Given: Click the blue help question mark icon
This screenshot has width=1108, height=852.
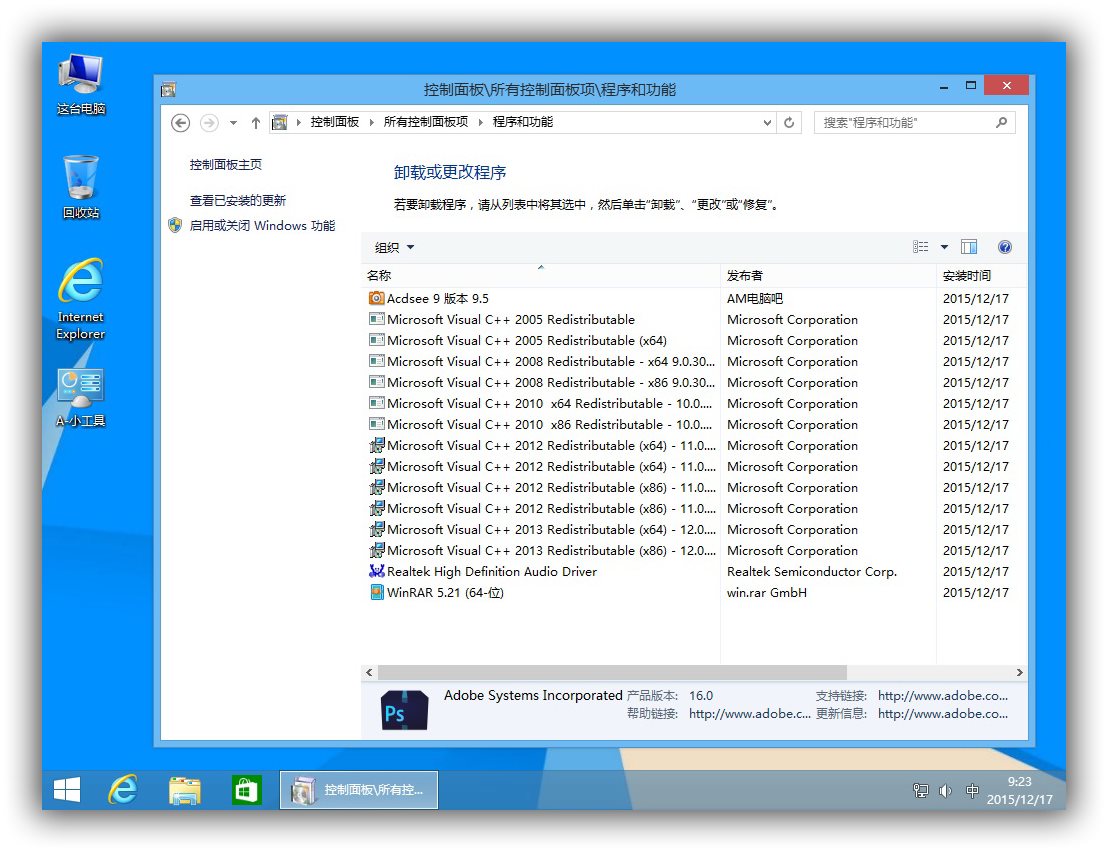Looking at the screenshot, I should (x=1005, y=247).
